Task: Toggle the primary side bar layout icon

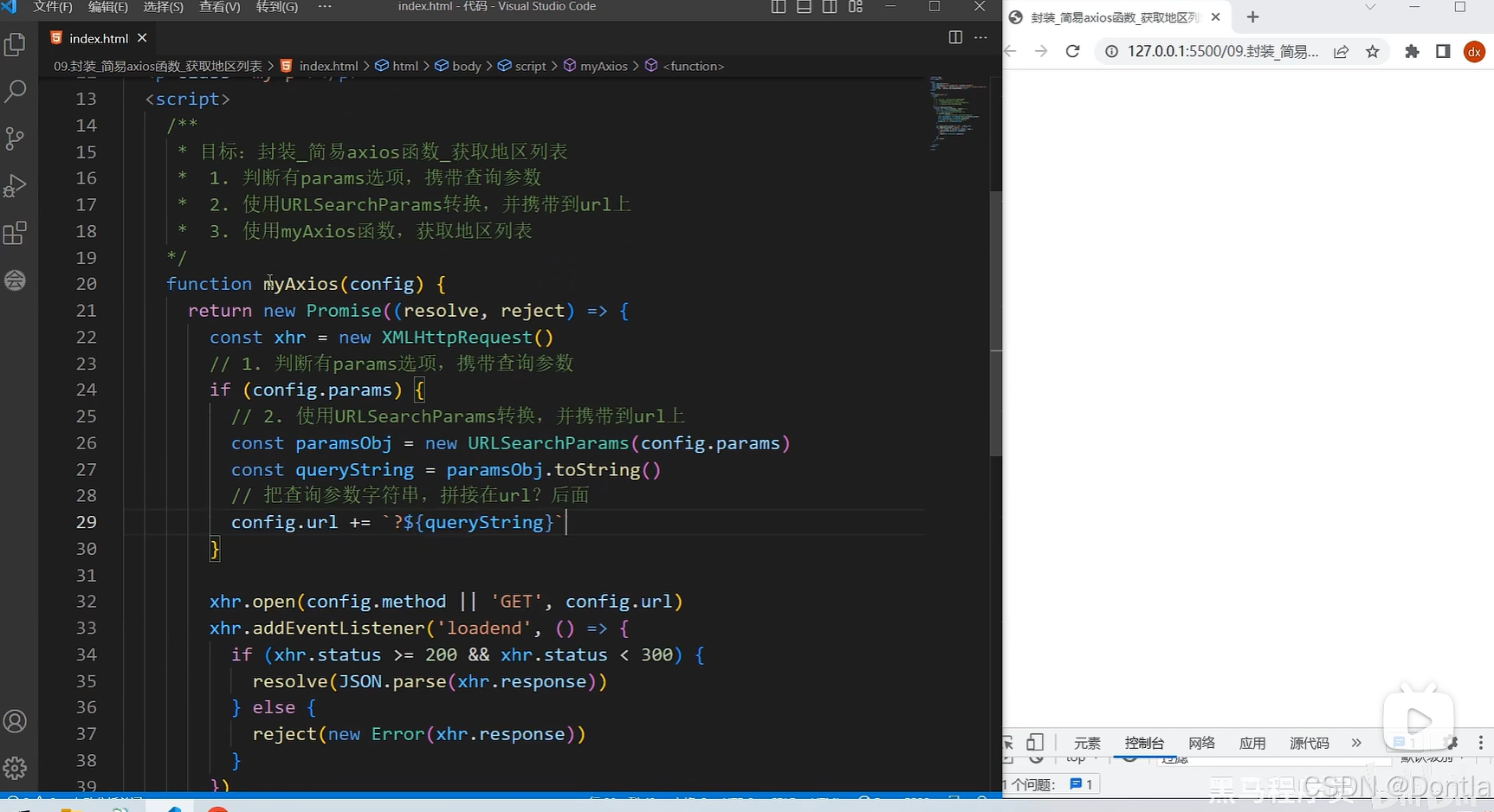Action: 779,6
